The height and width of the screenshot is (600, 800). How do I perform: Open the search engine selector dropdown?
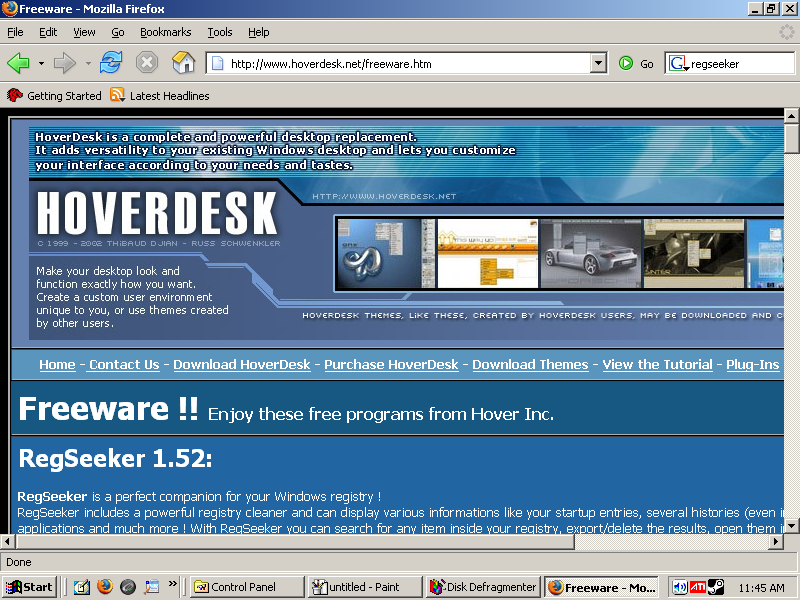click(678, 63)
